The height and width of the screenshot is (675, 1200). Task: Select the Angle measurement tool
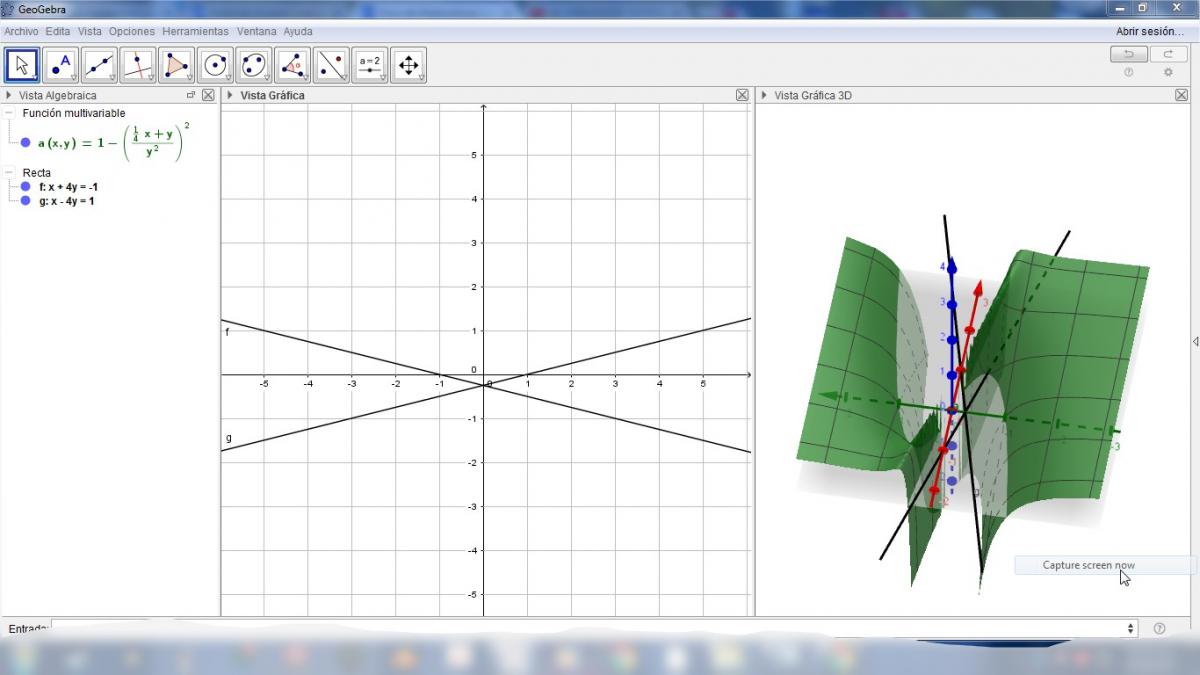(x=292, y=65)
